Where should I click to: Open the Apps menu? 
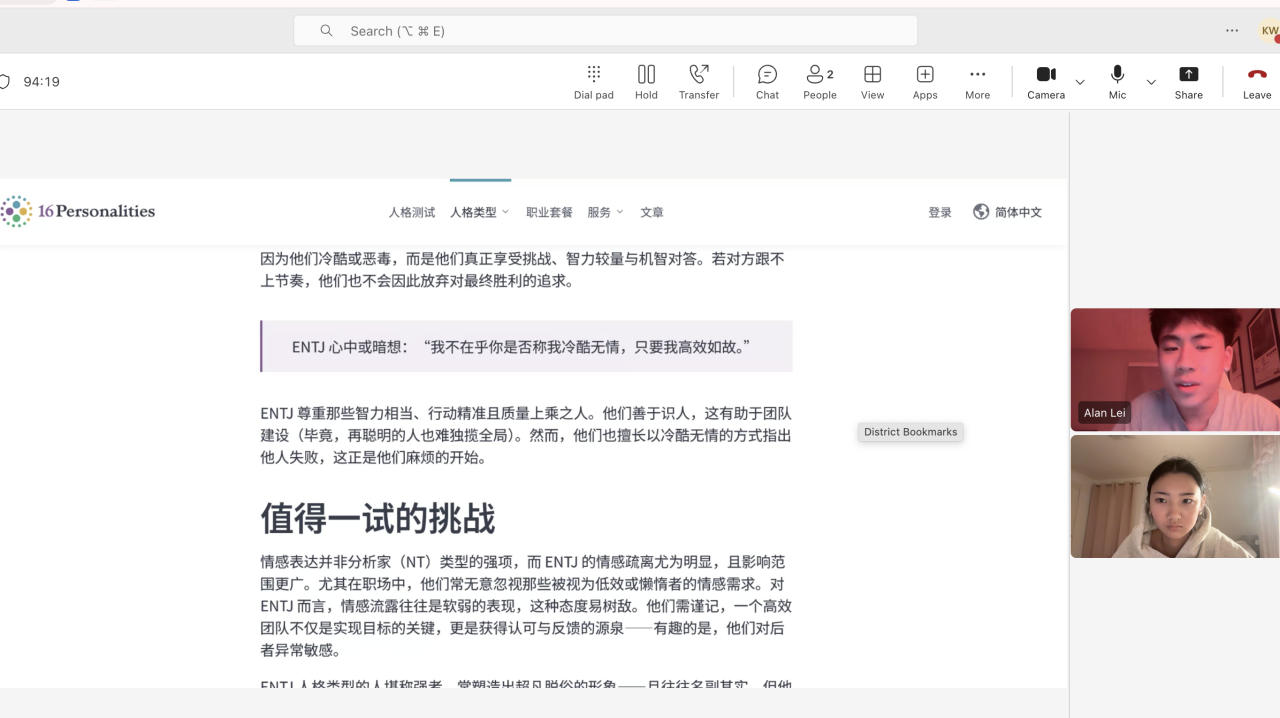[925, 81]
